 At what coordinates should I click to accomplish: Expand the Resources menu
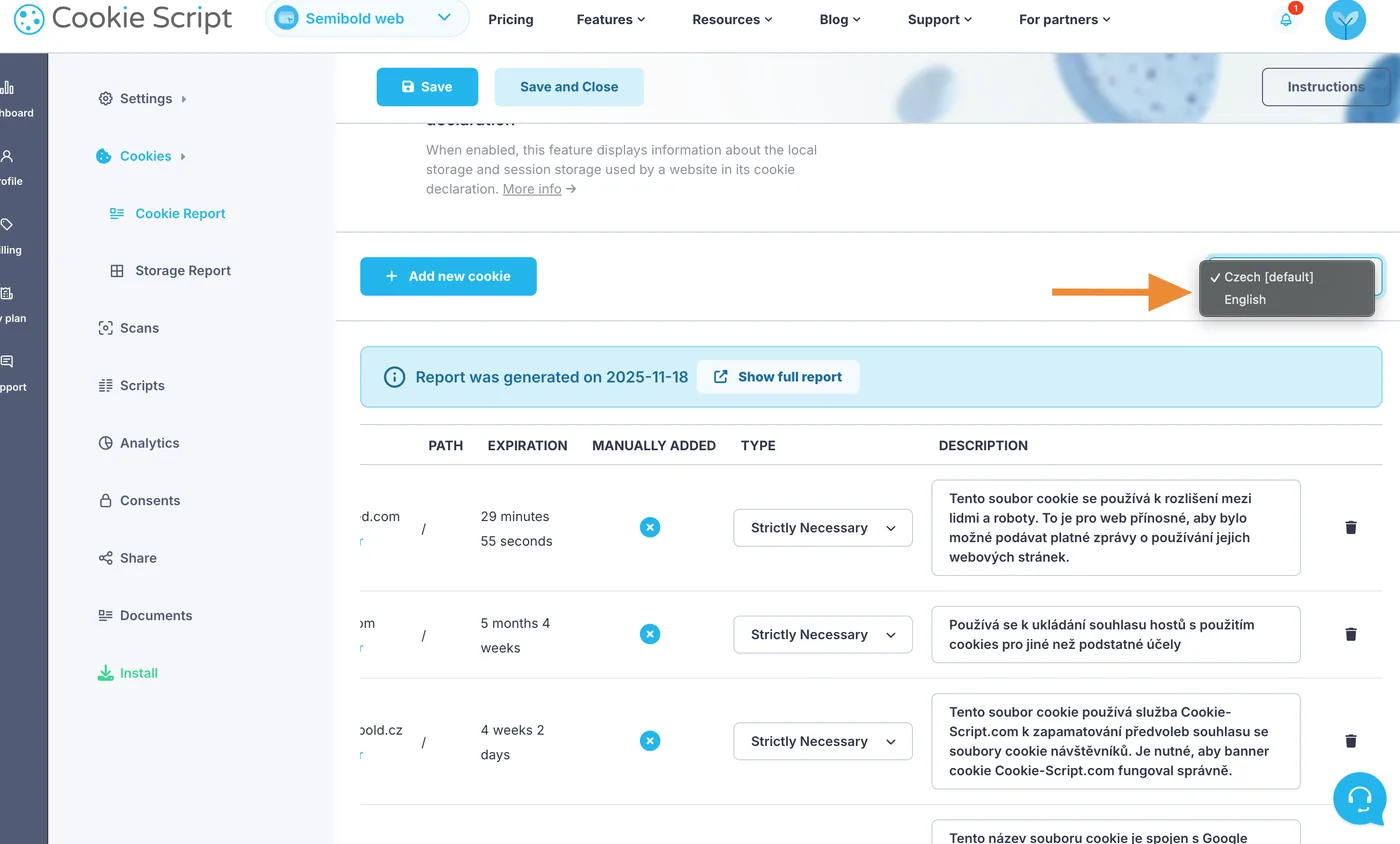click(732, 19)
